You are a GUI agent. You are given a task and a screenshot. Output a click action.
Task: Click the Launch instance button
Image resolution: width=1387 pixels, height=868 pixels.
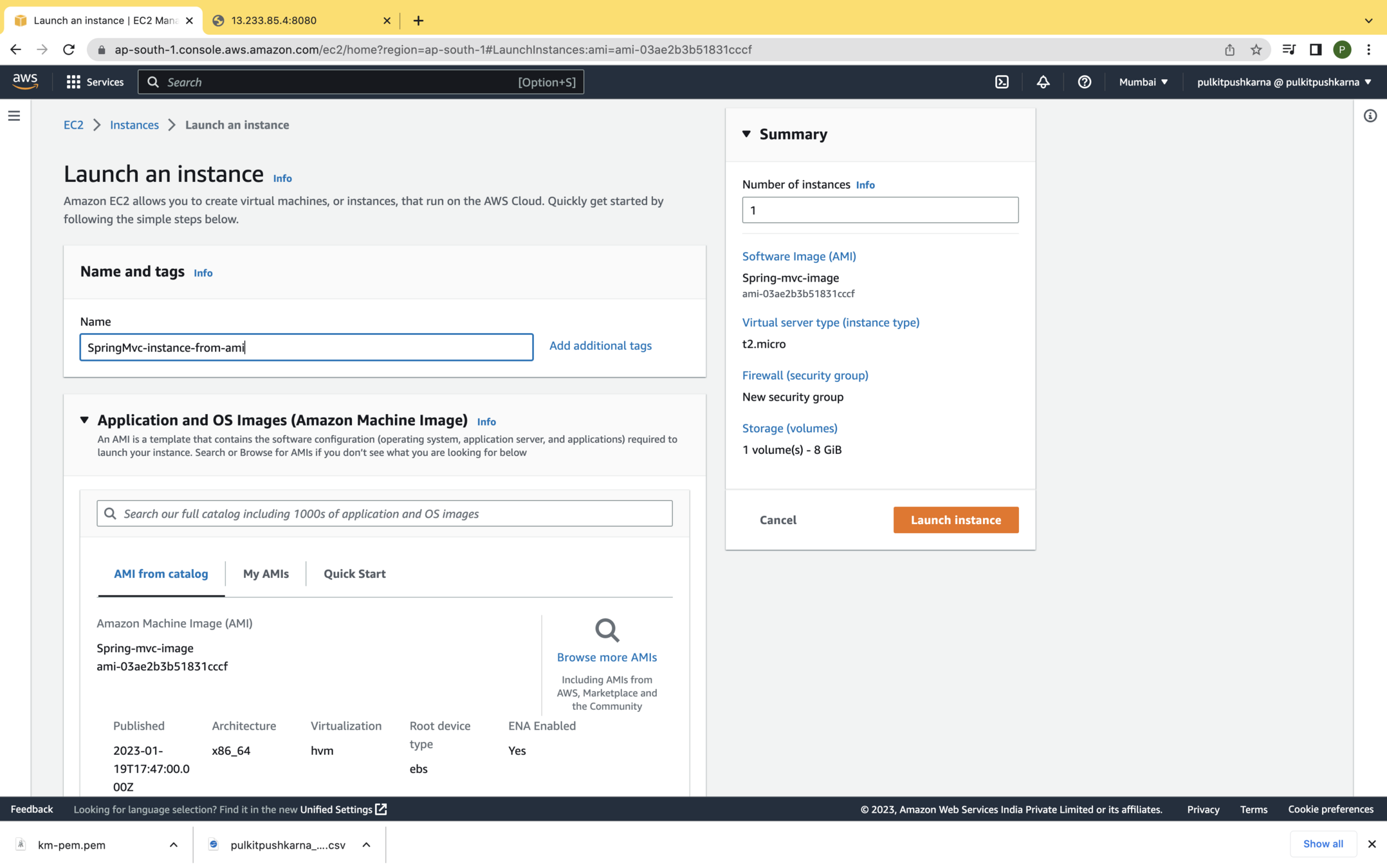tap(955, 520)
